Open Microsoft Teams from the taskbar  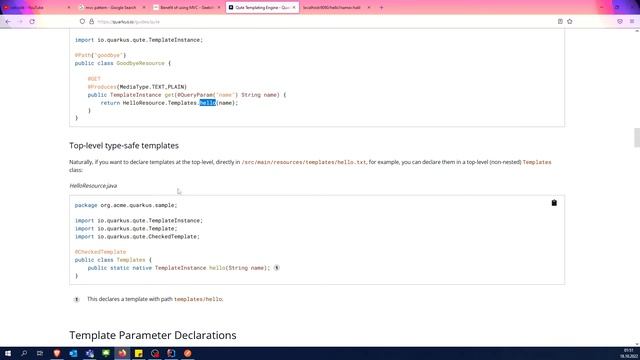90,353
